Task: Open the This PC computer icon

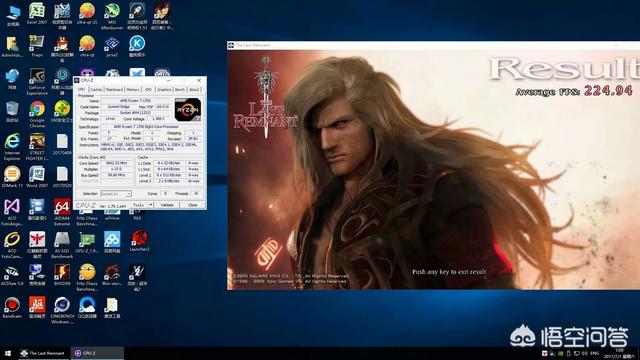Action: pyautogui.click(x=12, y=16)
